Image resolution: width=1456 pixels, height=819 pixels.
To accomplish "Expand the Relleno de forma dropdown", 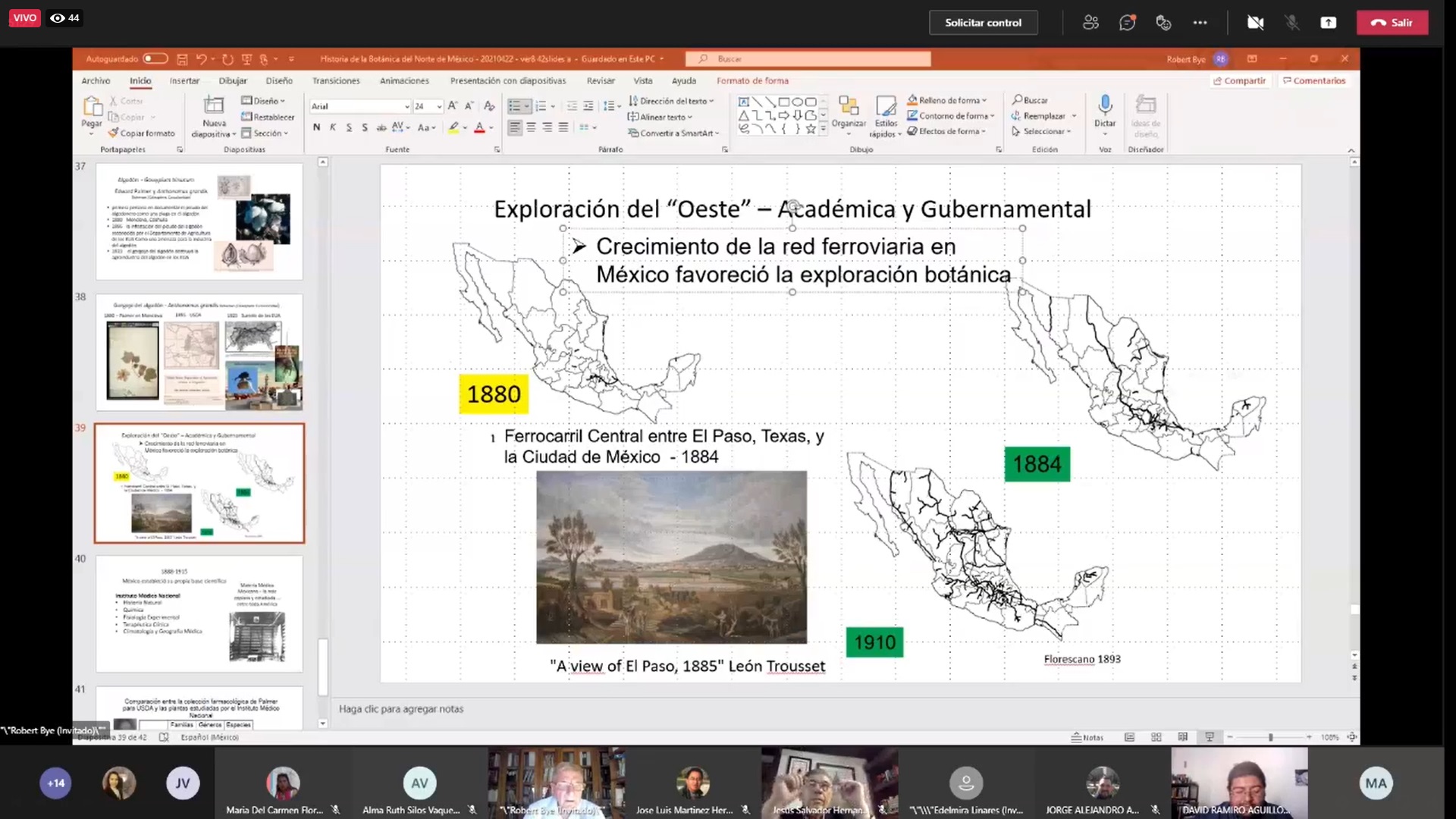I will (984, 100).
